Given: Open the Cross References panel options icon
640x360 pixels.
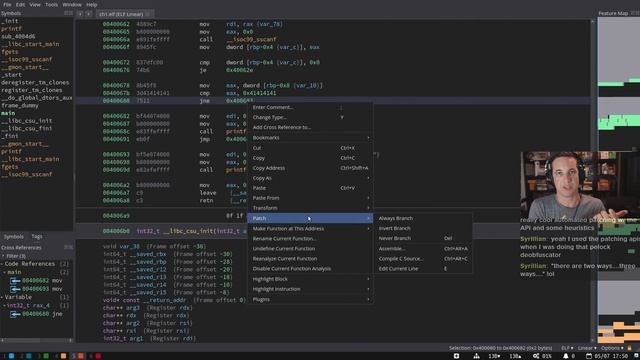Looking at the screenshot, I should click(x=69, y=247).
